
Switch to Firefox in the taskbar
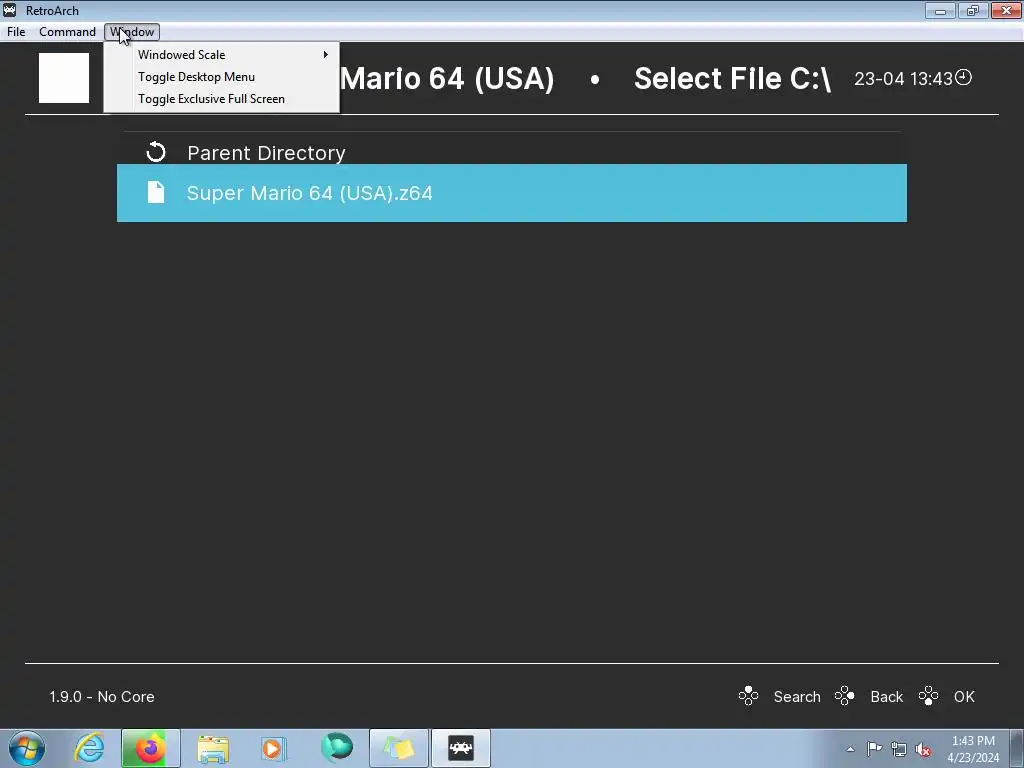coord(150,748)
